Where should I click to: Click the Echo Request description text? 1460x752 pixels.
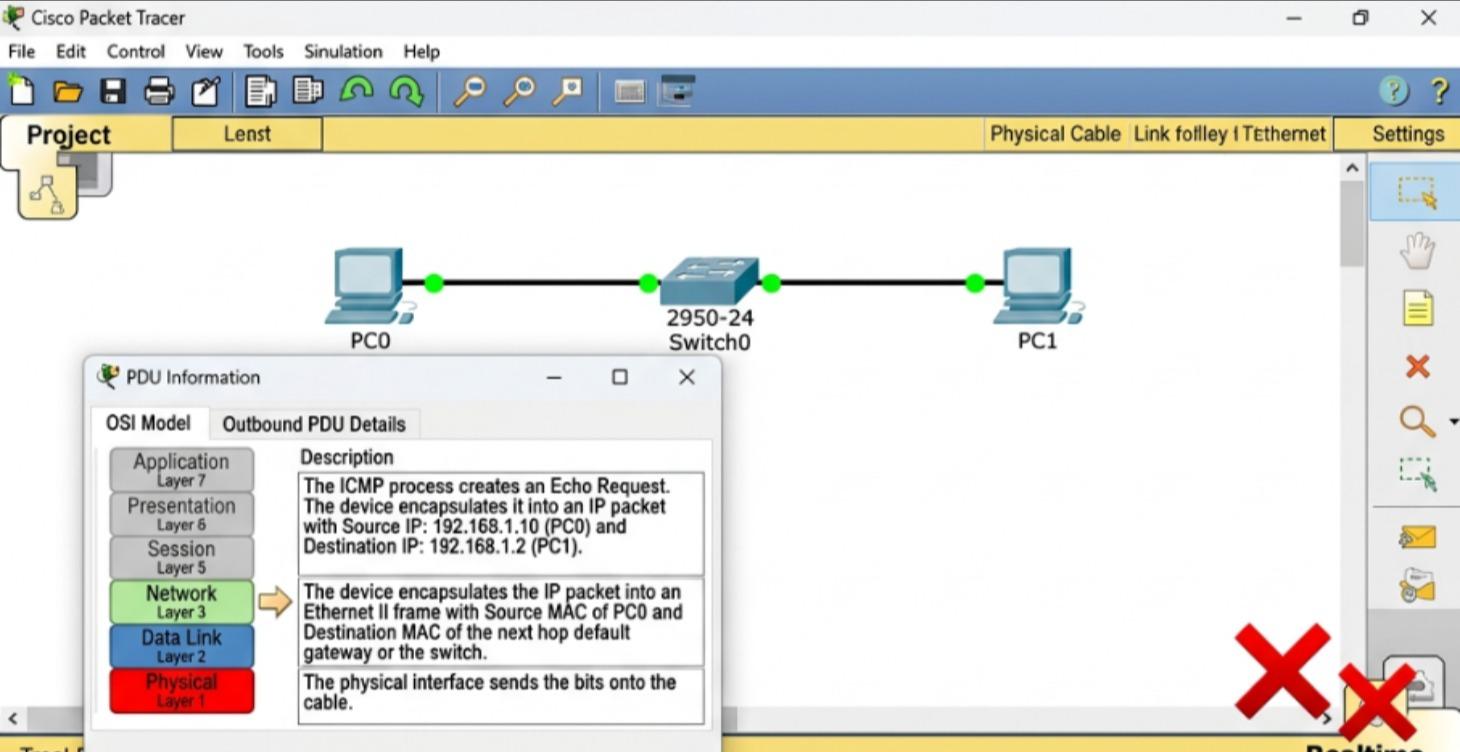(x=500, y=524)
